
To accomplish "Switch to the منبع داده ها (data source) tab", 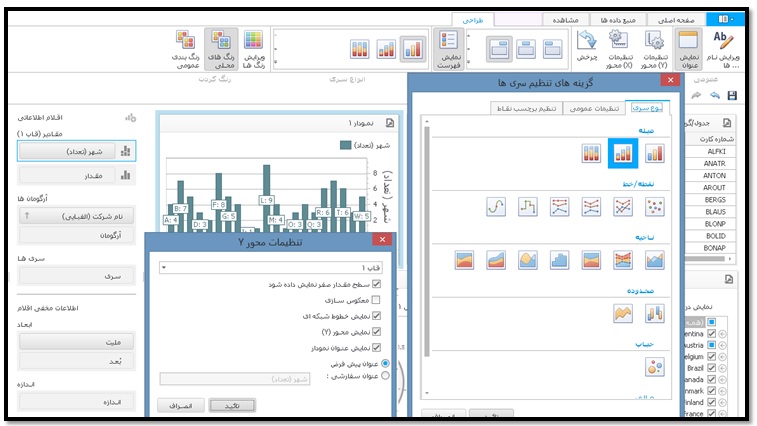I will [617, 20].
